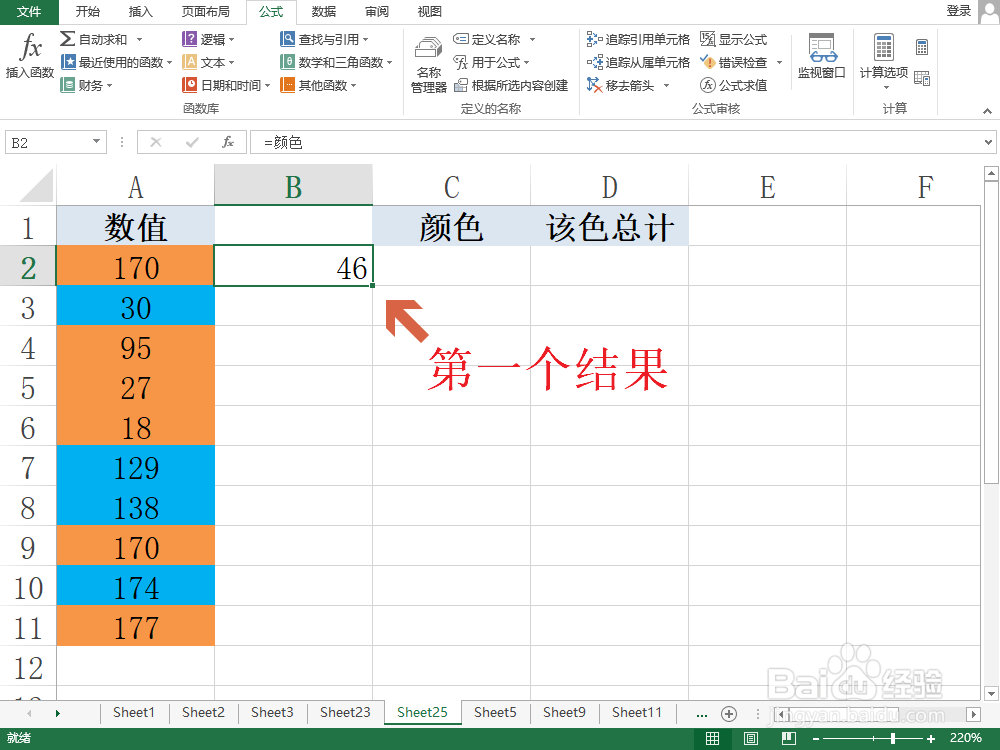Open Error Checking dropdown arrow
Viewport: 1000px width, 750px height.
[x=779, y=62]
